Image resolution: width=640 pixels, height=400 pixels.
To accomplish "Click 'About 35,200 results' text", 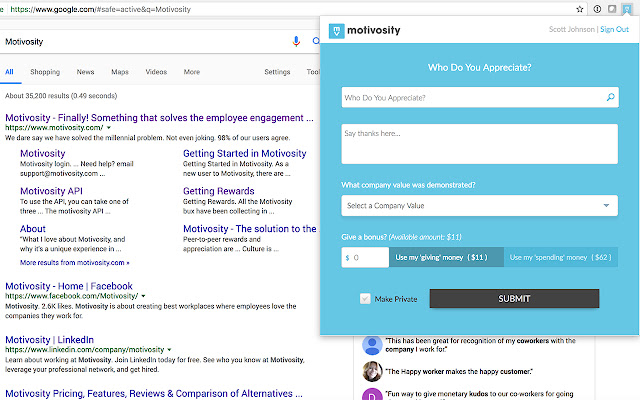I will (x=61, y=96).
